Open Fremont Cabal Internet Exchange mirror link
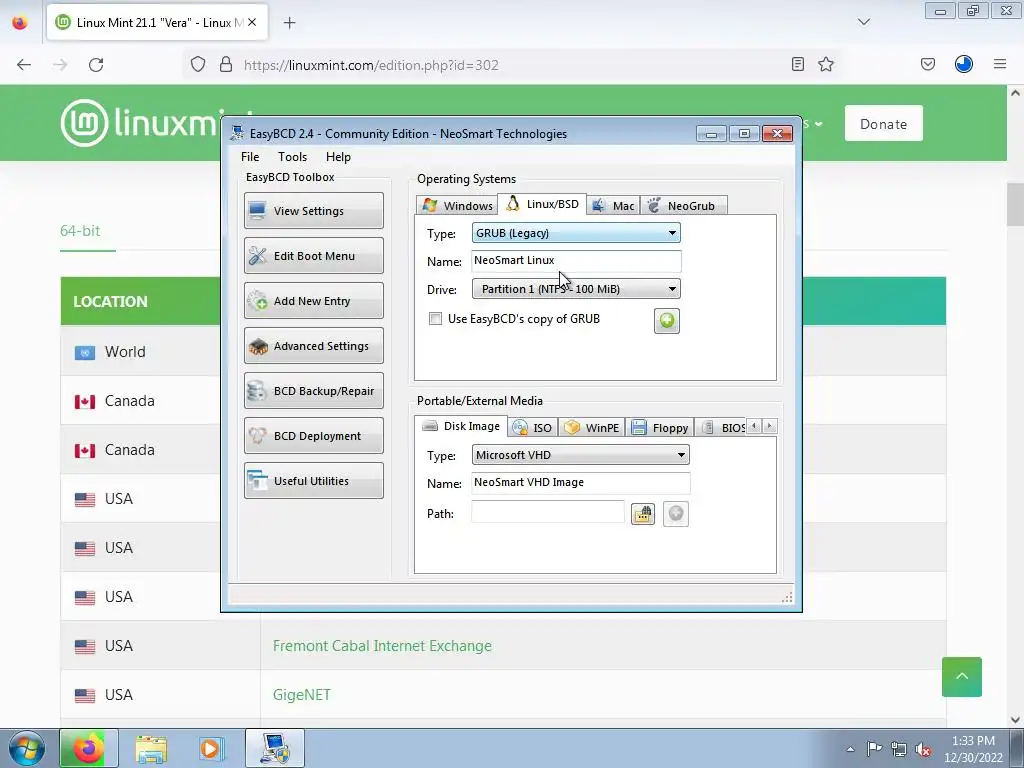 pyautogui.click(x=382, y=646)
